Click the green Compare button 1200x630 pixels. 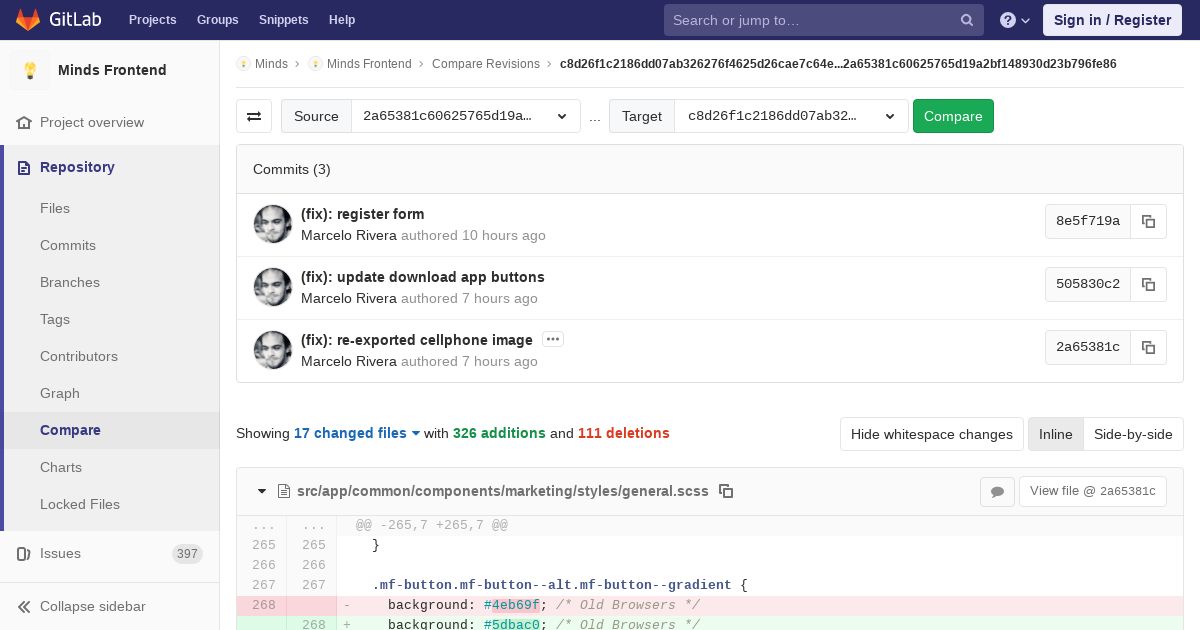953,116
